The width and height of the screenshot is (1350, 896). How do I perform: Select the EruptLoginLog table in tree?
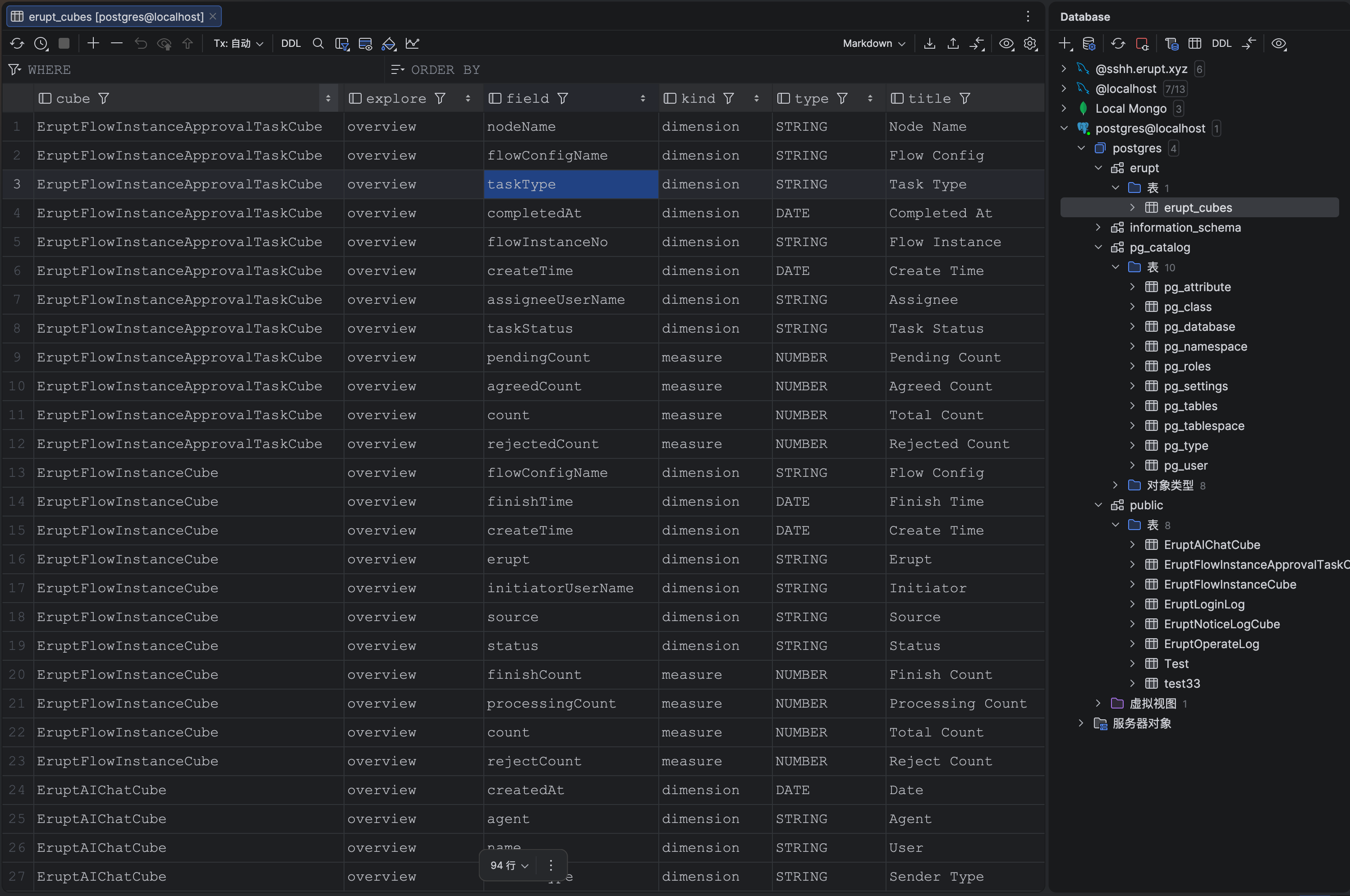point(1204,604)
